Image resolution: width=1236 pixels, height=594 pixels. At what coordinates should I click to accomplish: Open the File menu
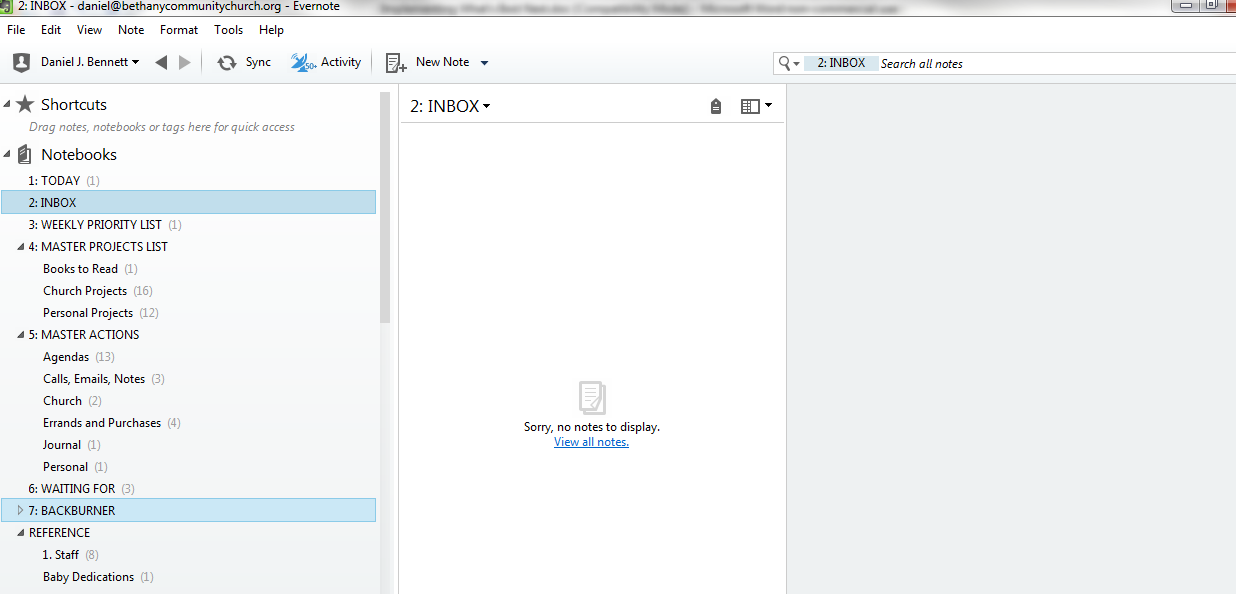coord(16,30)
